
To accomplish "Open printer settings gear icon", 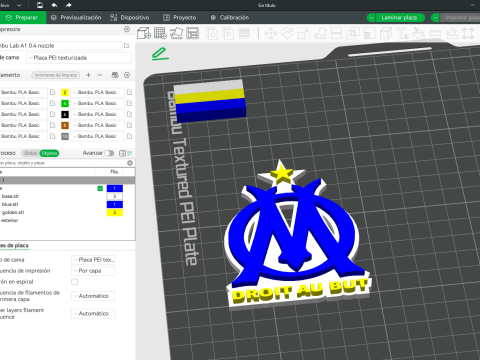I will pyautogui.click(x=127, y=29).
